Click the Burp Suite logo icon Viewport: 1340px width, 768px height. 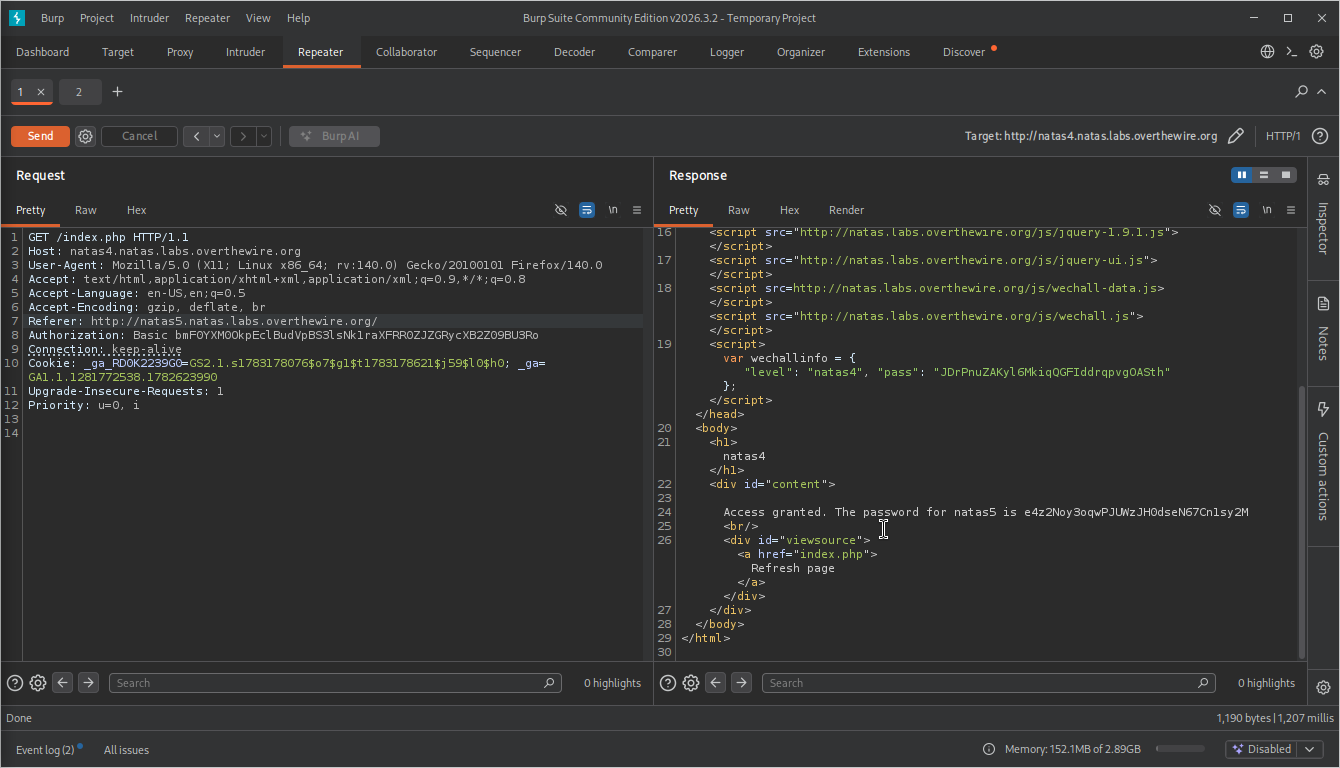click(16, 18)
